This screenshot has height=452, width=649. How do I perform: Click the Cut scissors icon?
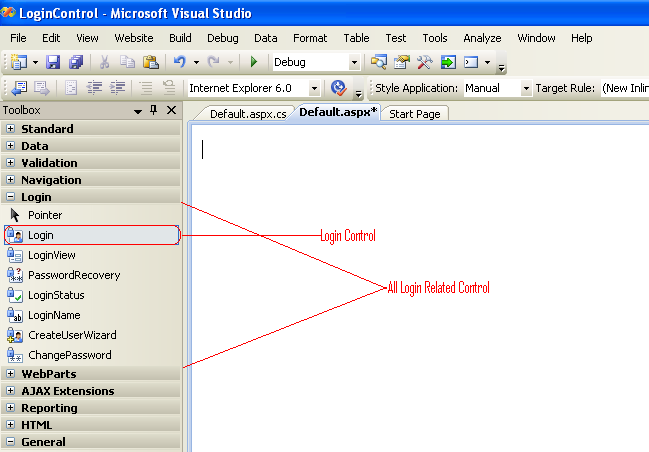click(104, 63)
